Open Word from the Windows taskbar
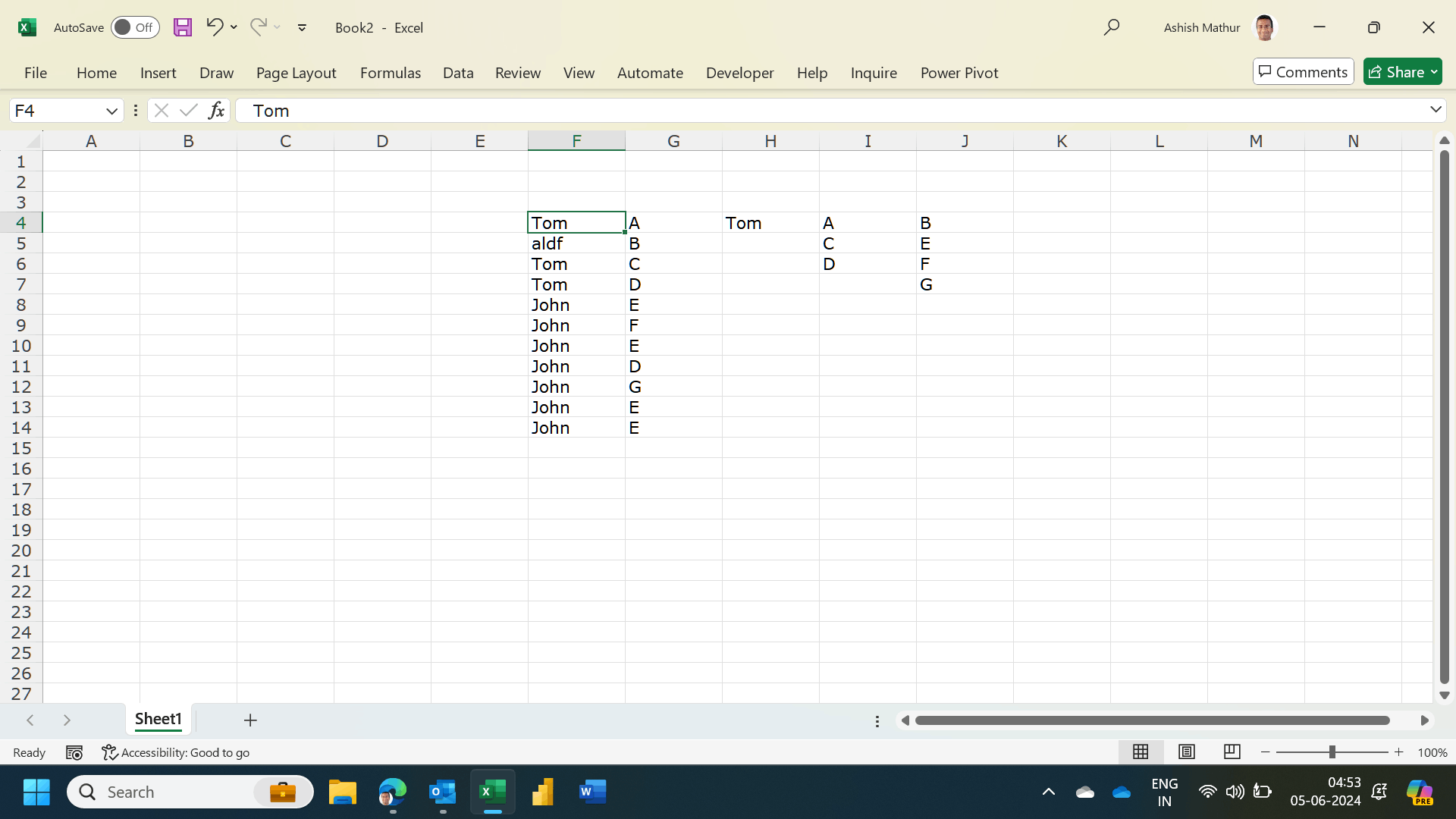 point(592,792)
